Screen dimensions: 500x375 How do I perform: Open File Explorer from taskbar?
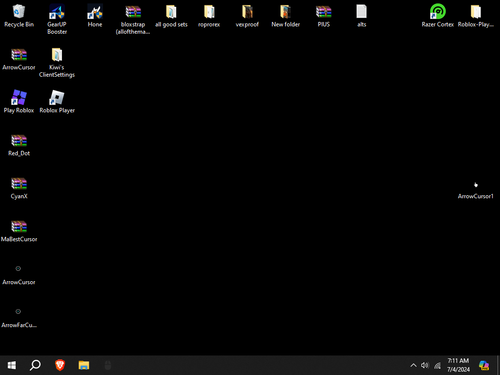(x=84, y=365)
